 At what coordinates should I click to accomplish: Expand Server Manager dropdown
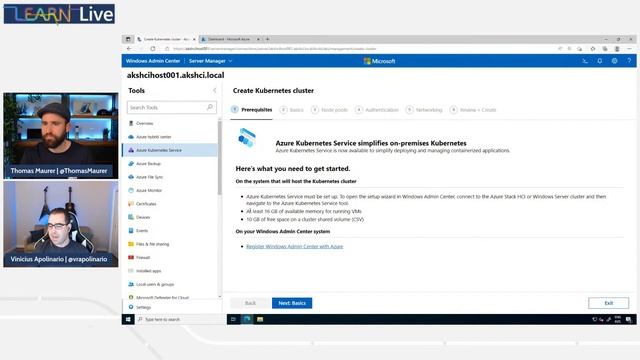coord(211,61)
